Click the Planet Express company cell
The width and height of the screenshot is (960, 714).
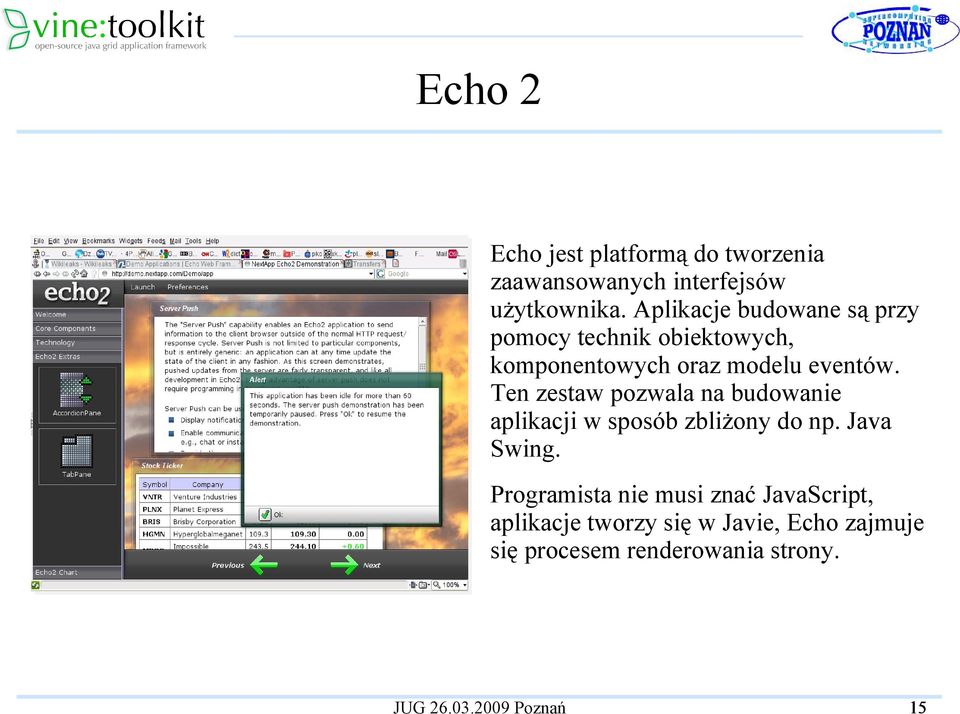(x=206, y=509)
